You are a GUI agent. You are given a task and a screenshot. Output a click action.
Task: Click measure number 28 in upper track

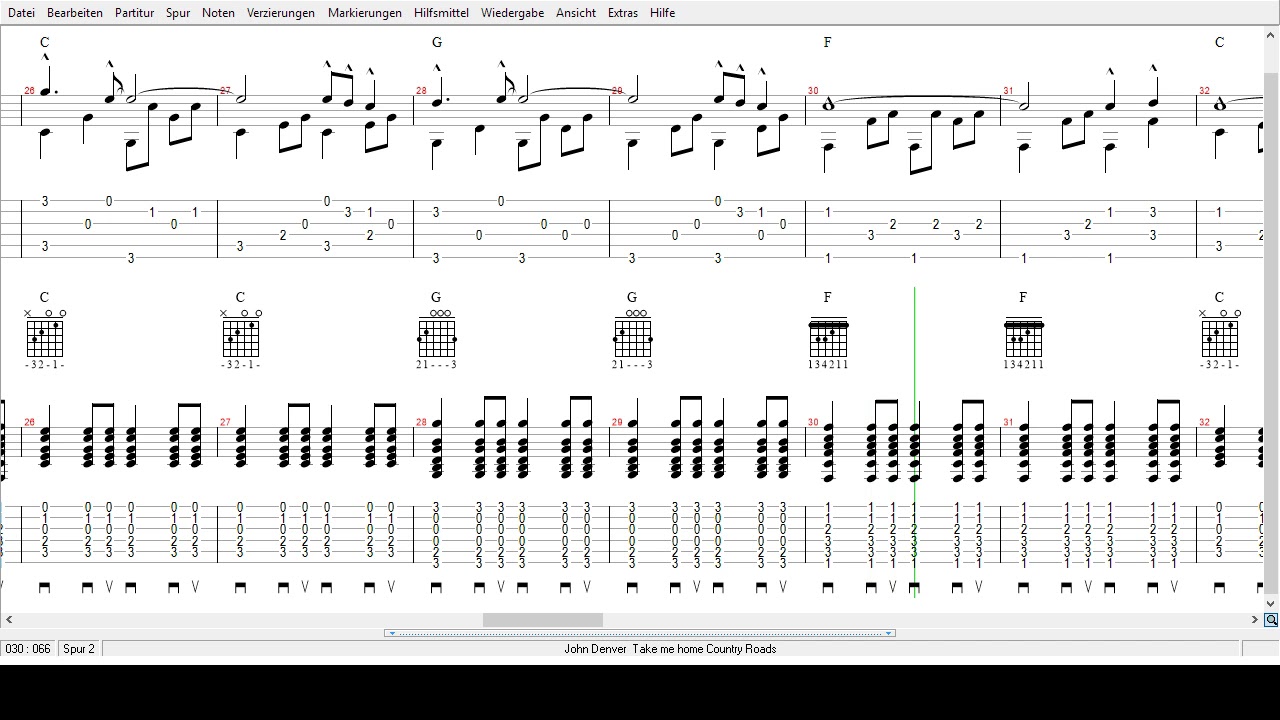click(421, 91)
